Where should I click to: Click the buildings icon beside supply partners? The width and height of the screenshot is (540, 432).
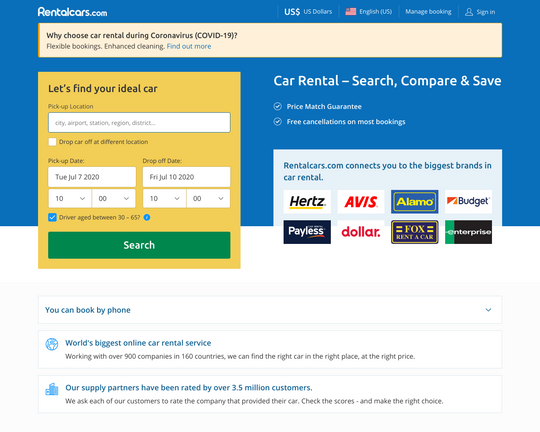[52, 389]
